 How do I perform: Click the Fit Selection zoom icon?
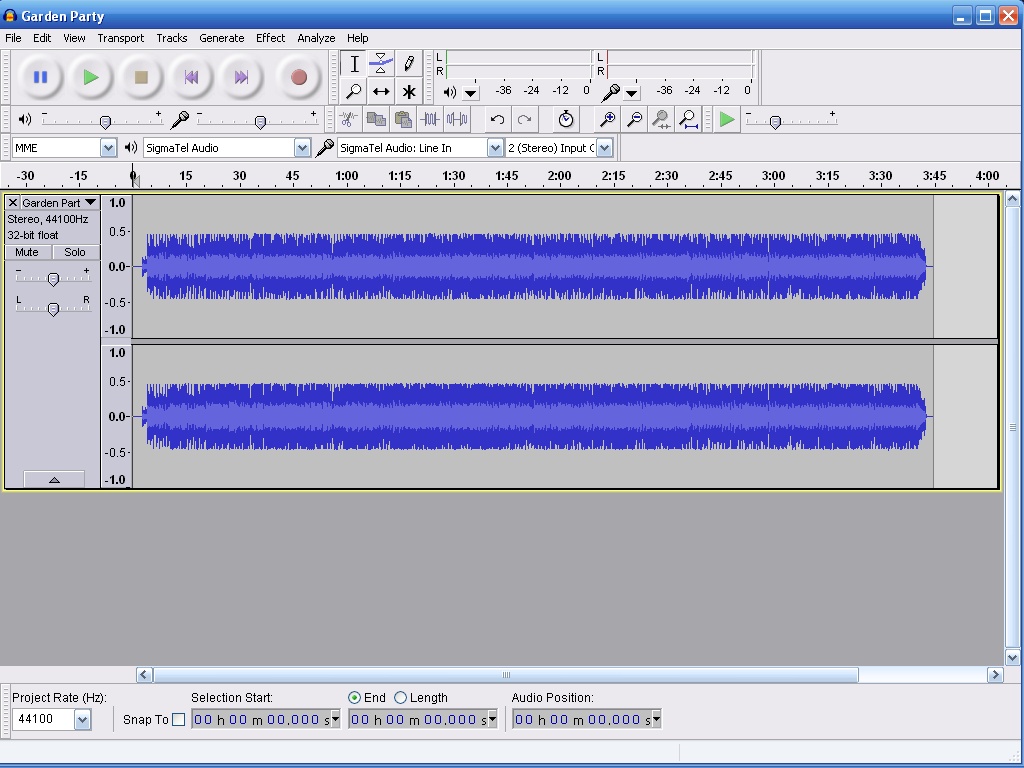point(661,119)
